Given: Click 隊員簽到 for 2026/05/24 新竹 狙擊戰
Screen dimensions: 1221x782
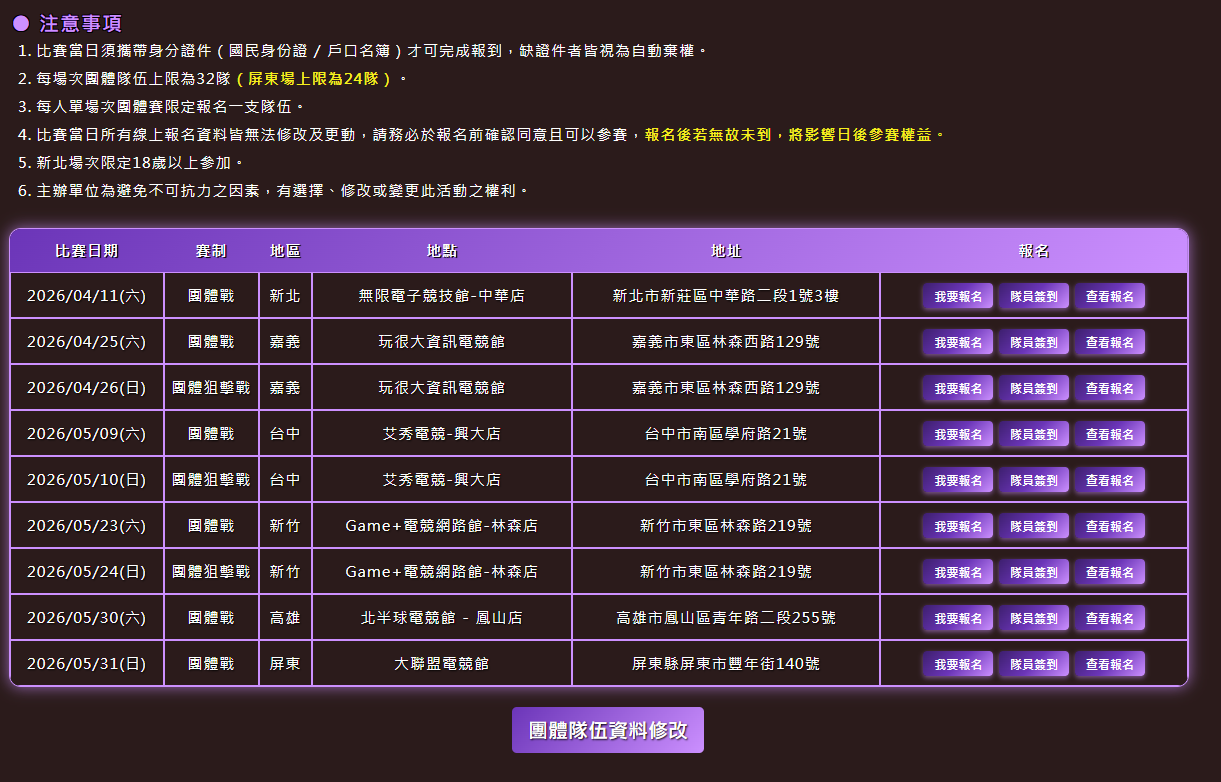Looking at the screenshot, I should tap(1033, 572).
